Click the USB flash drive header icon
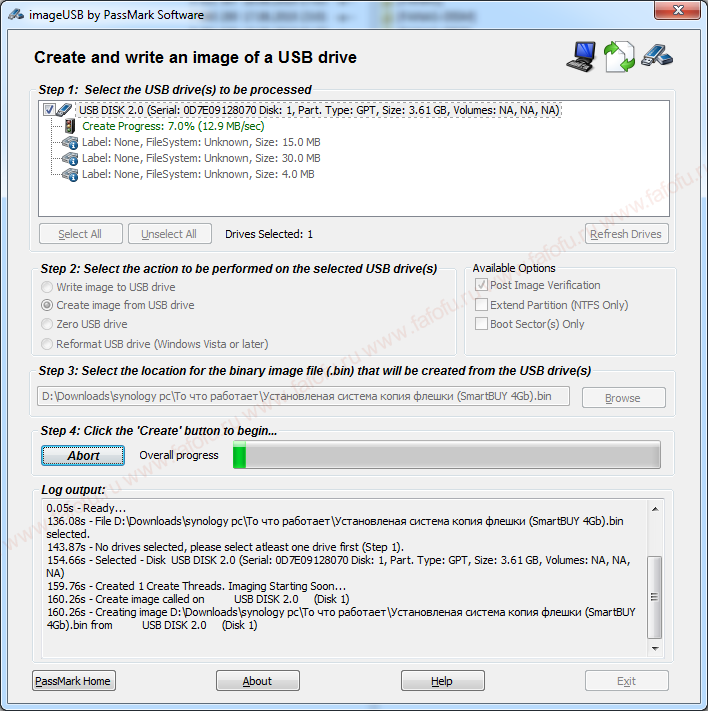This screenshot has height=711, width=708. 657,56
